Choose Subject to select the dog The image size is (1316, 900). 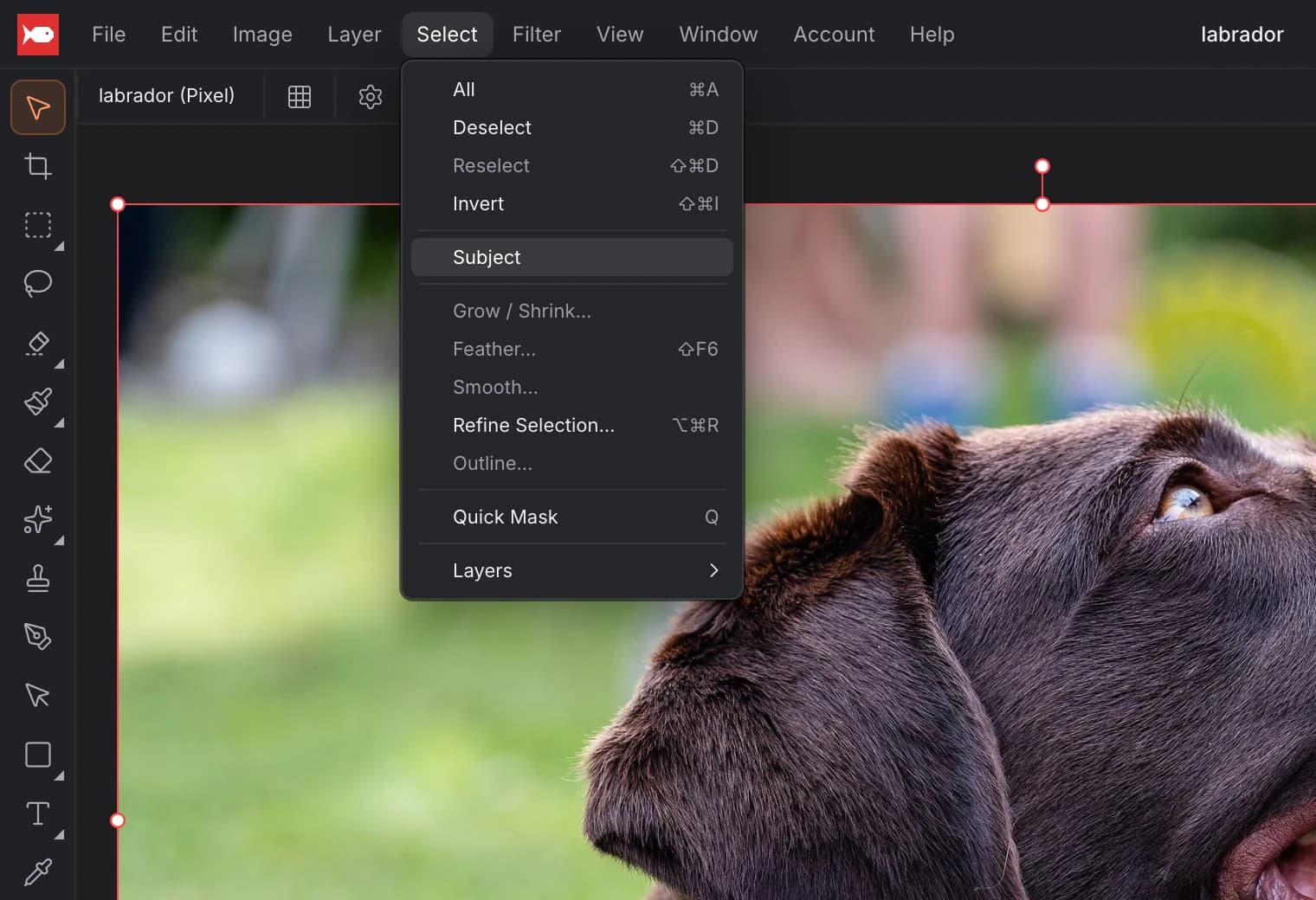click(x=572, y=257)
